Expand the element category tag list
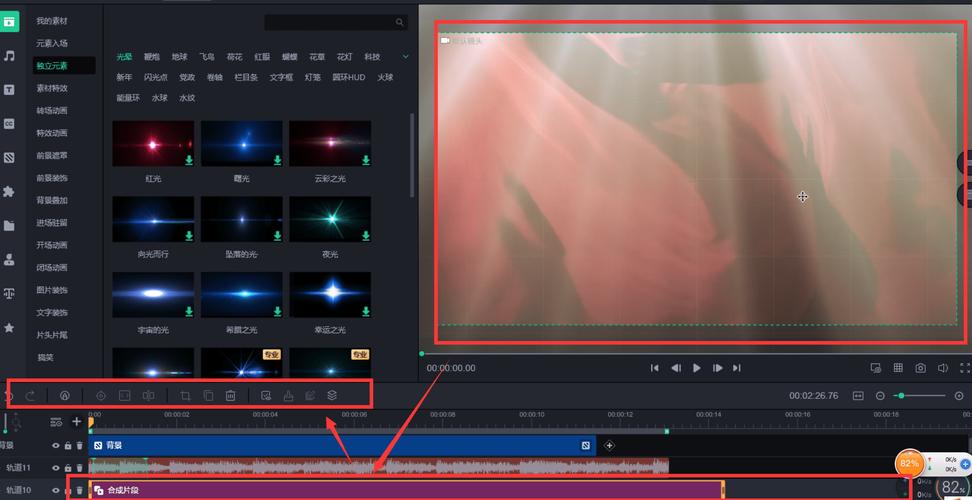The width and height of the screenshot is (972, 500). 405,57
